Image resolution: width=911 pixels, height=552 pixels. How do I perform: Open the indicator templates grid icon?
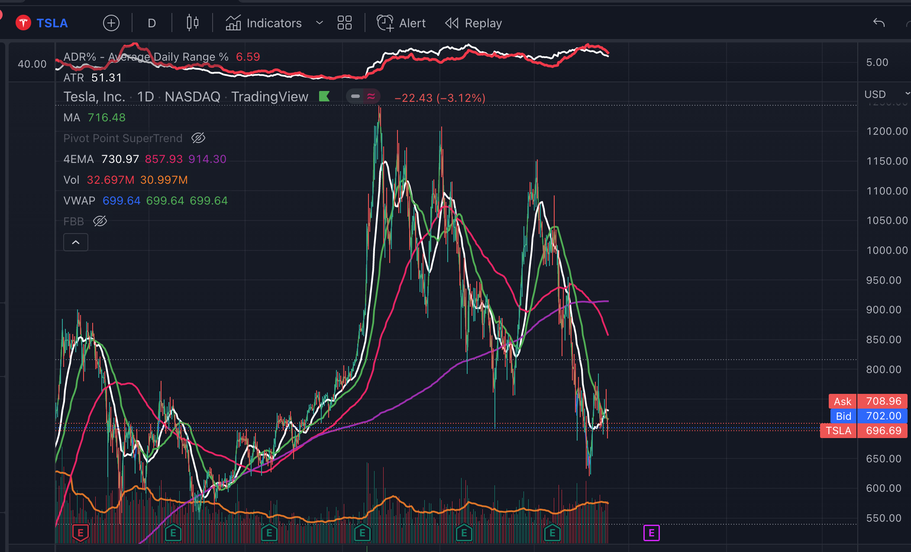click(x=345, y=23)
